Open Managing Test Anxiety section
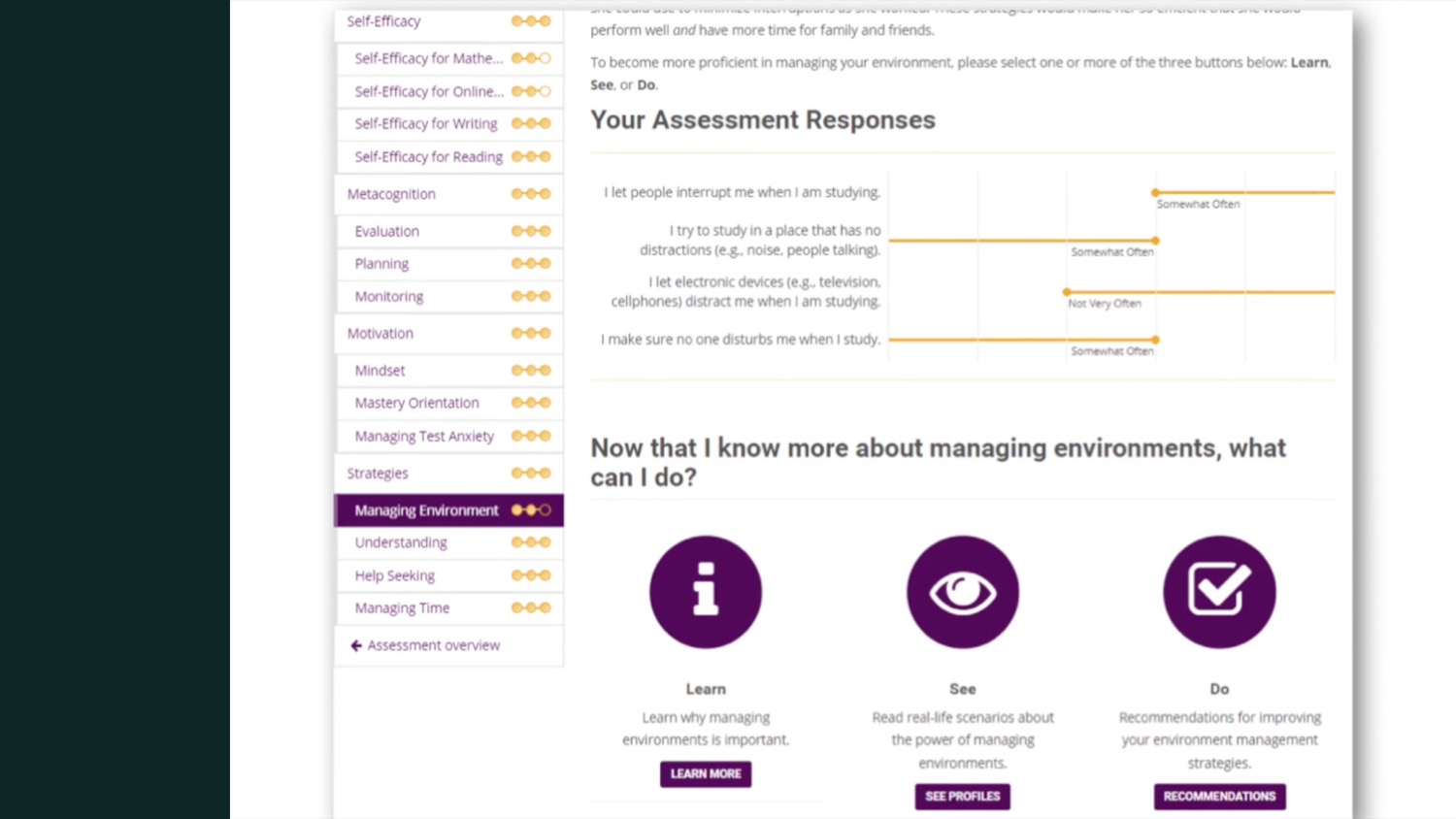 point(424,437)
